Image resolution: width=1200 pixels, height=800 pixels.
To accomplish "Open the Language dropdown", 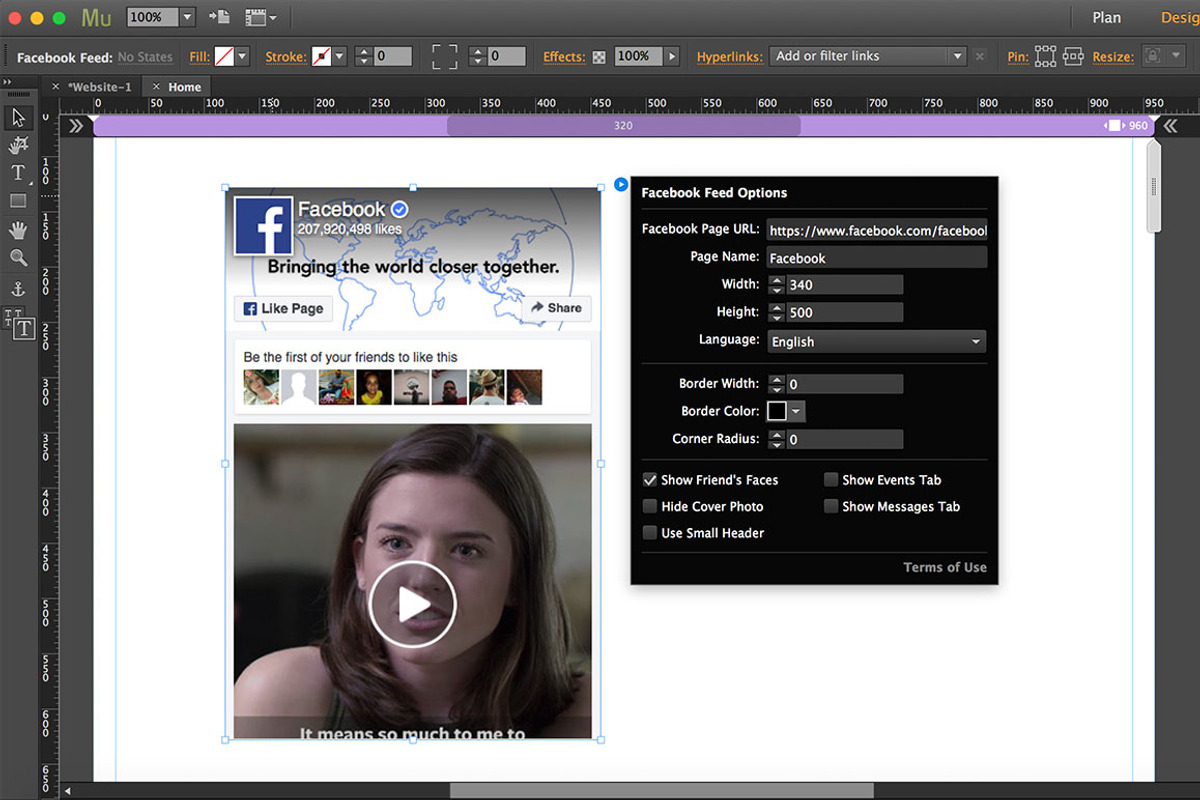I will [877, 342].
